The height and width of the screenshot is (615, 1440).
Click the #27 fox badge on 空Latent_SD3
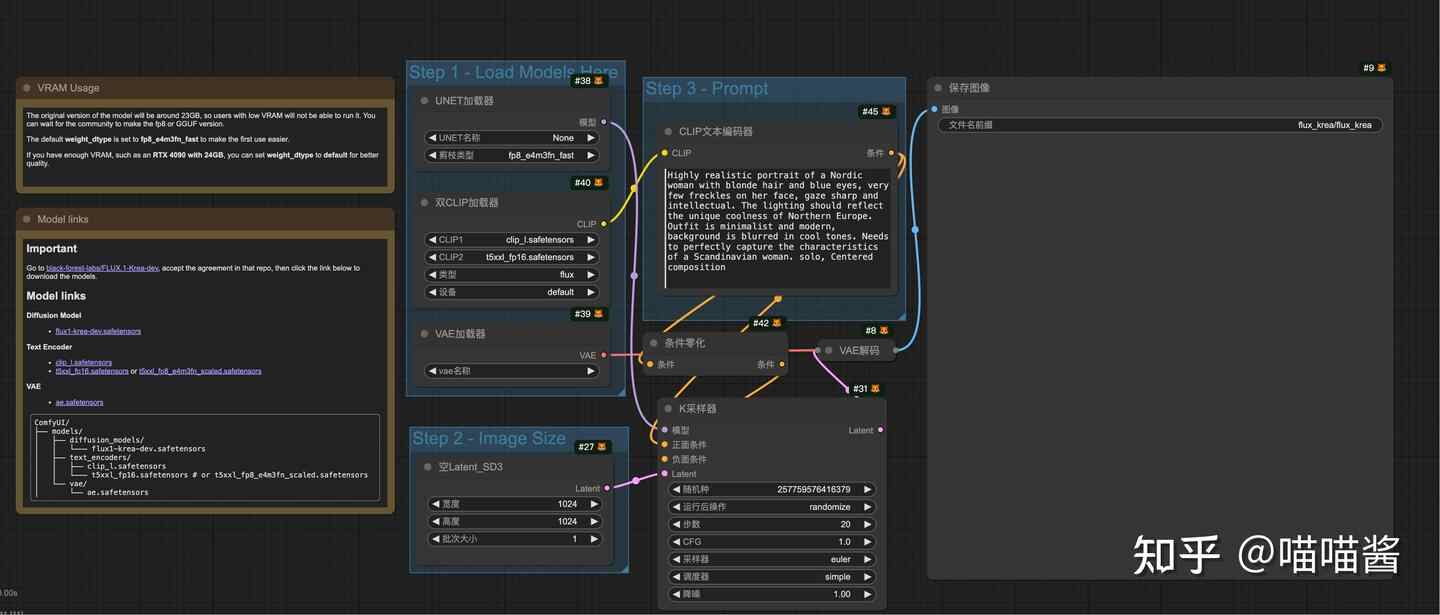(592, 447)
